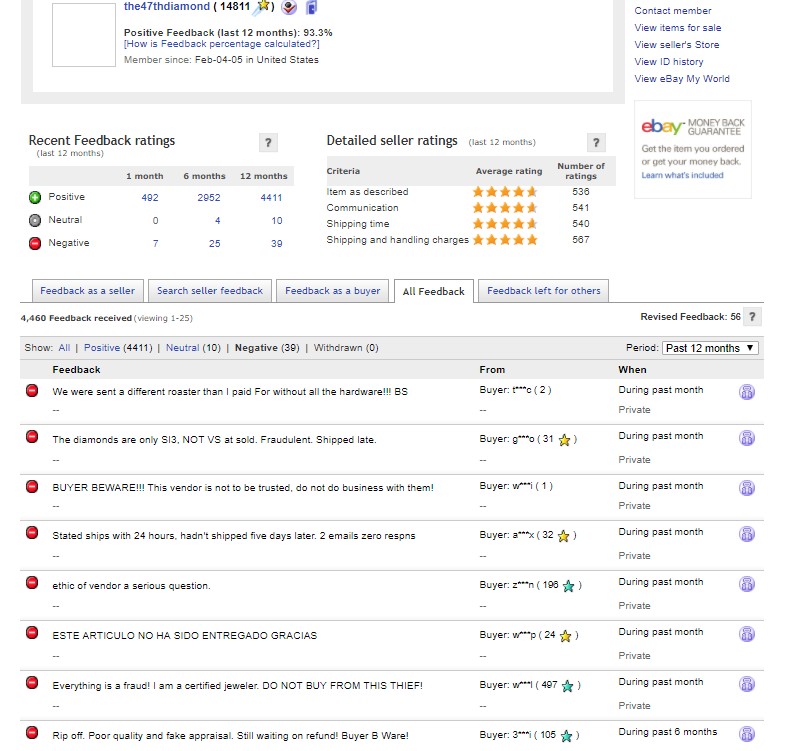Switch to Feedback as a seller tab
797x751 pixels.
[x=87, y=291]
